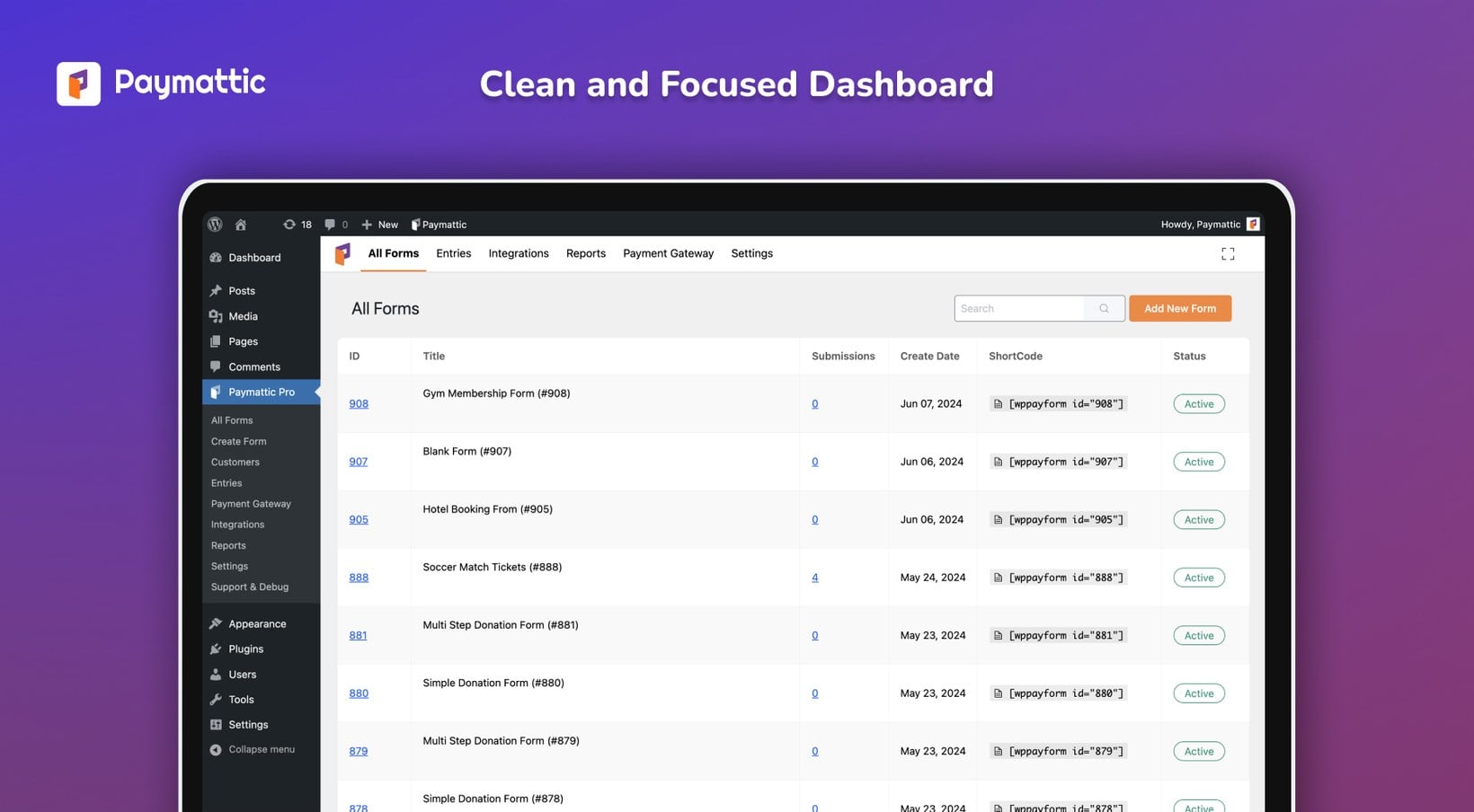Viewport: 1474px width, 812px height.
Task: Open Media in the WordPress sidebar
Action: (x=262, y=316)
